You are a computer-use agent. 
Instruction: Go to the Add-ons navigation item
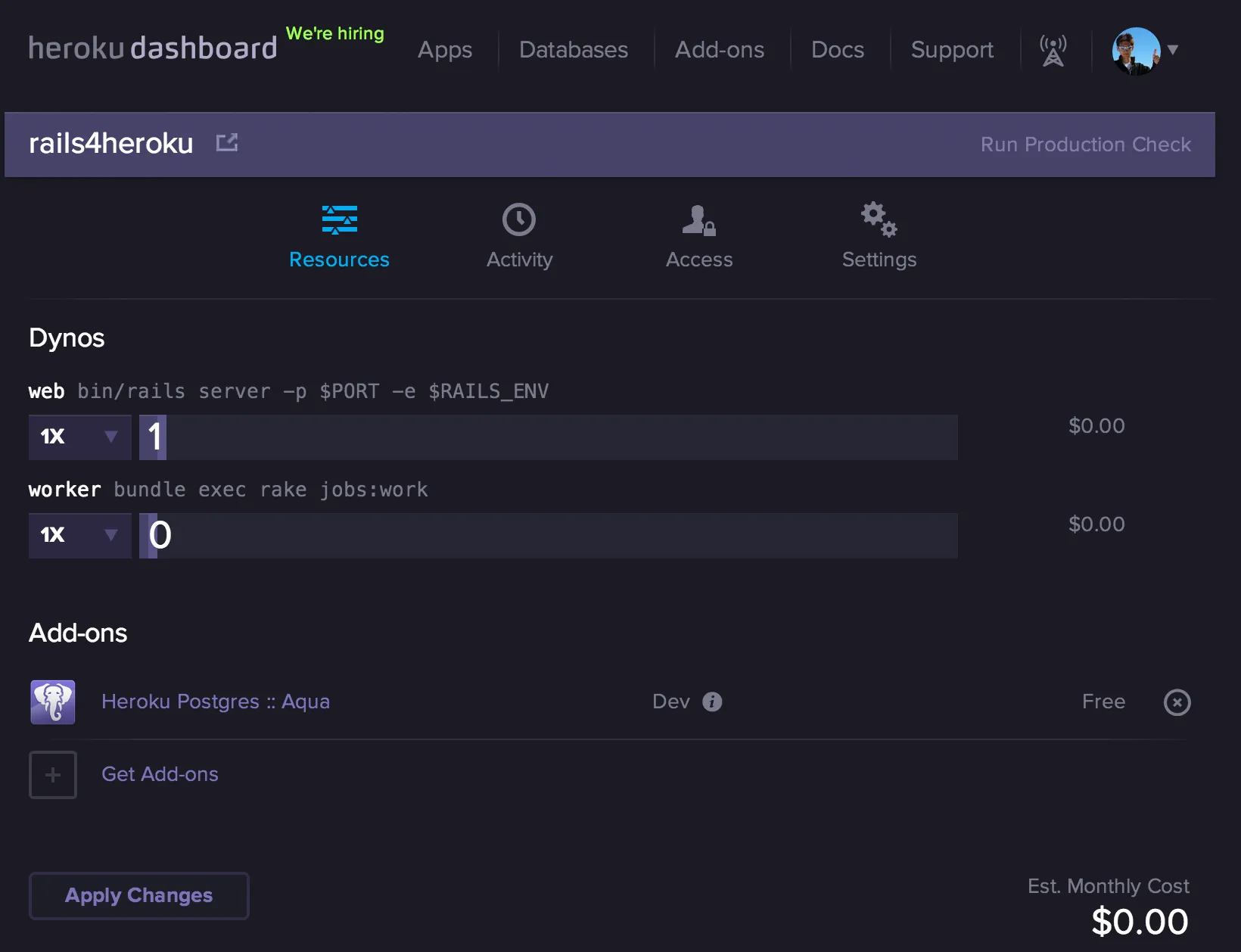tap(719, 50)
